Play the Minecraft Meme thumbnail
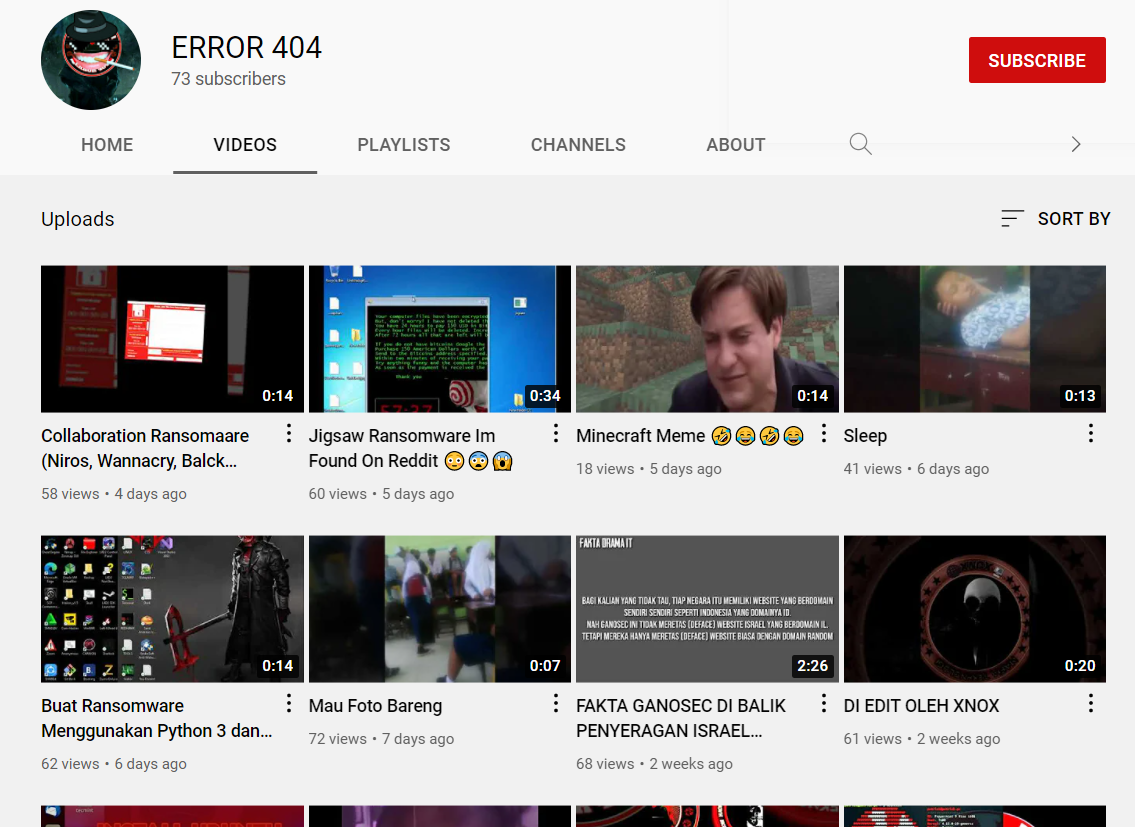The width and height of the screenshot is (1135, 827). [707, 339]
